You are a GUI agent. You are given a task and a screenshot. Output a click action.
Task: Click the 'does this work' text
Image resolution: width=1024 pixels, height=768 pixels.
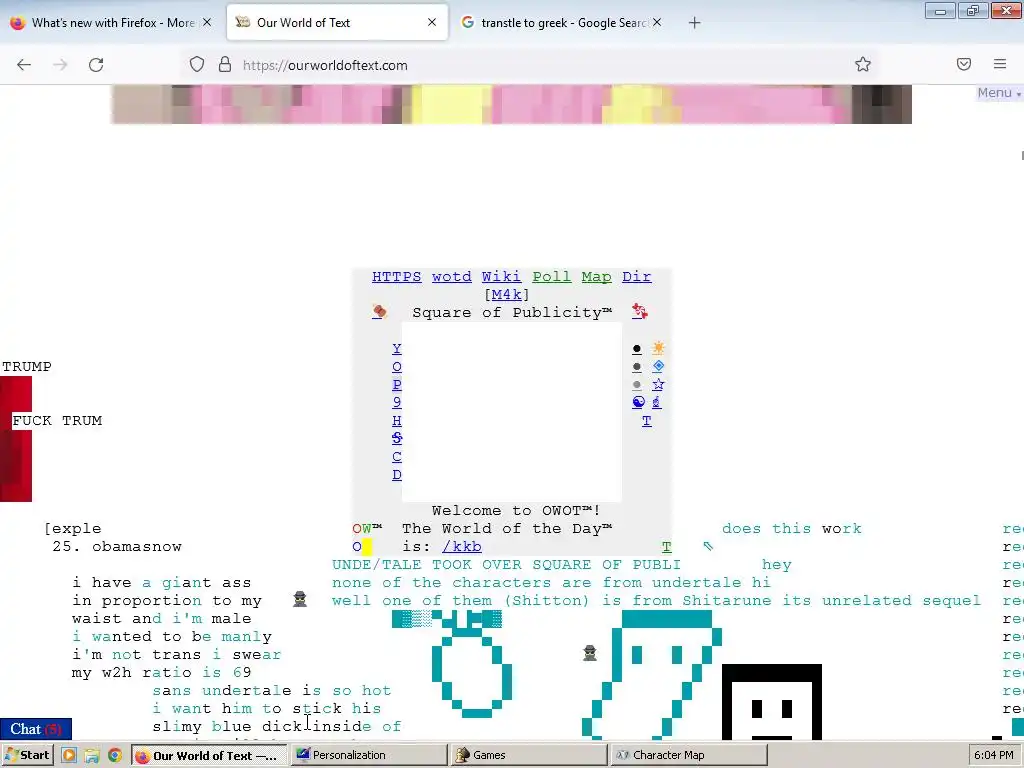(x=792, y=528)
